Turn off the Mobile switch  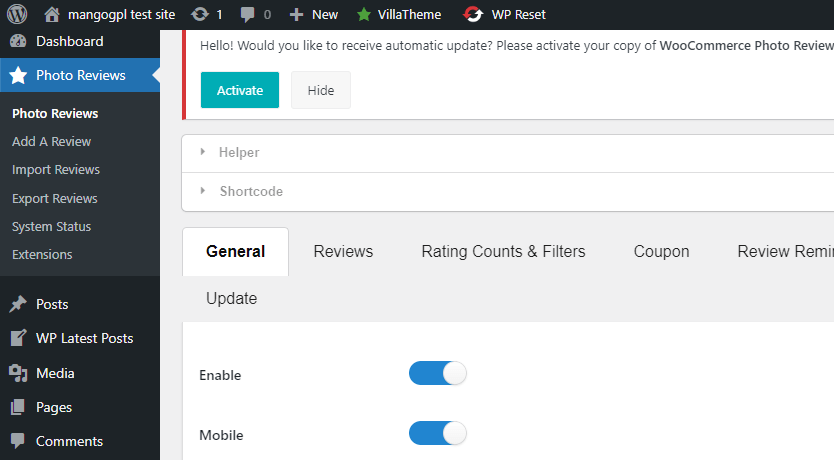click(438, 433)
